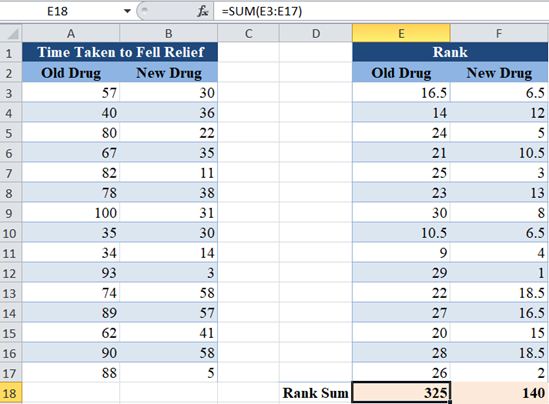Select row 2 header
The width and height of the screenshot is (549, 404).
point(11,72)
